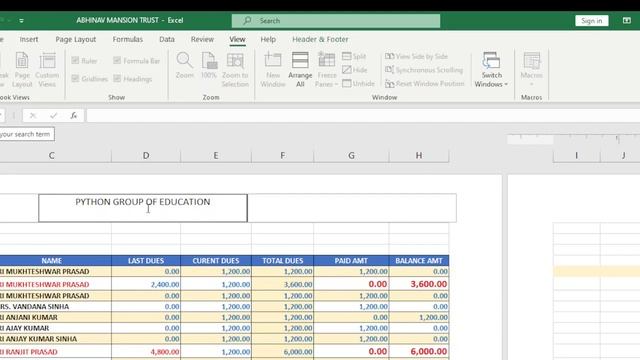The height and width of the screenshot is (360, 640).
Task: Open the Insert tab
Action: (29, 39)
